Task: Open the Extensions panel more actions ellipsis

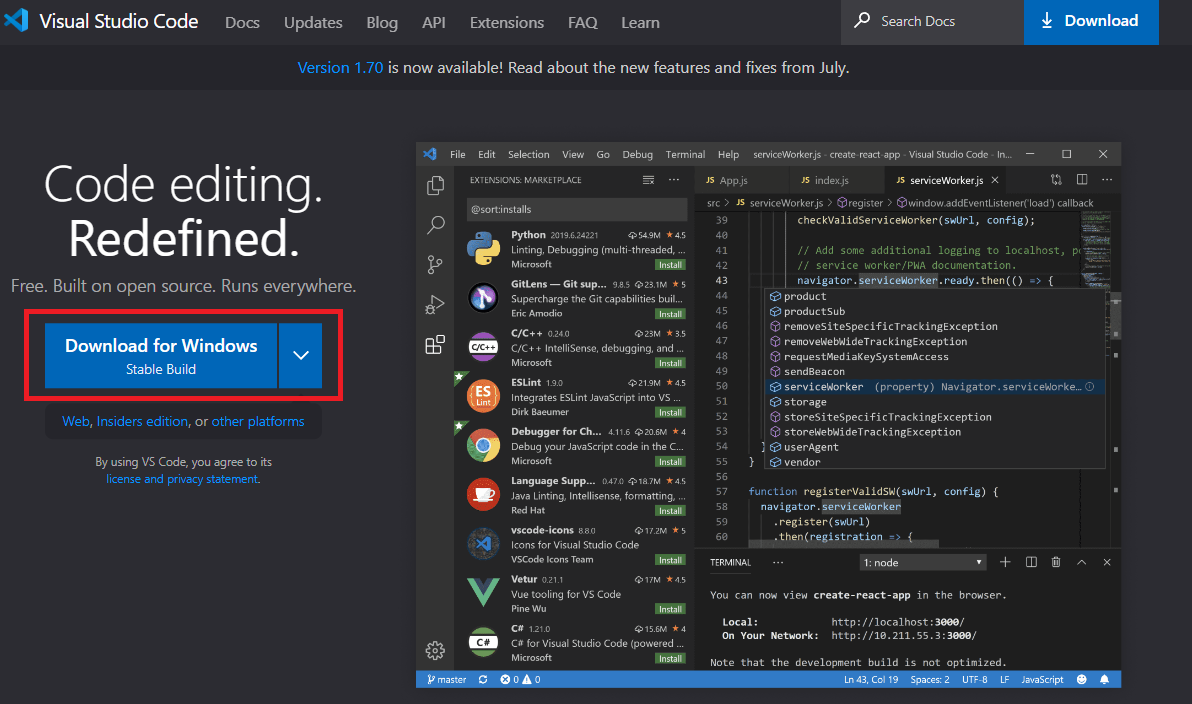Action: (x=674, y=180)
